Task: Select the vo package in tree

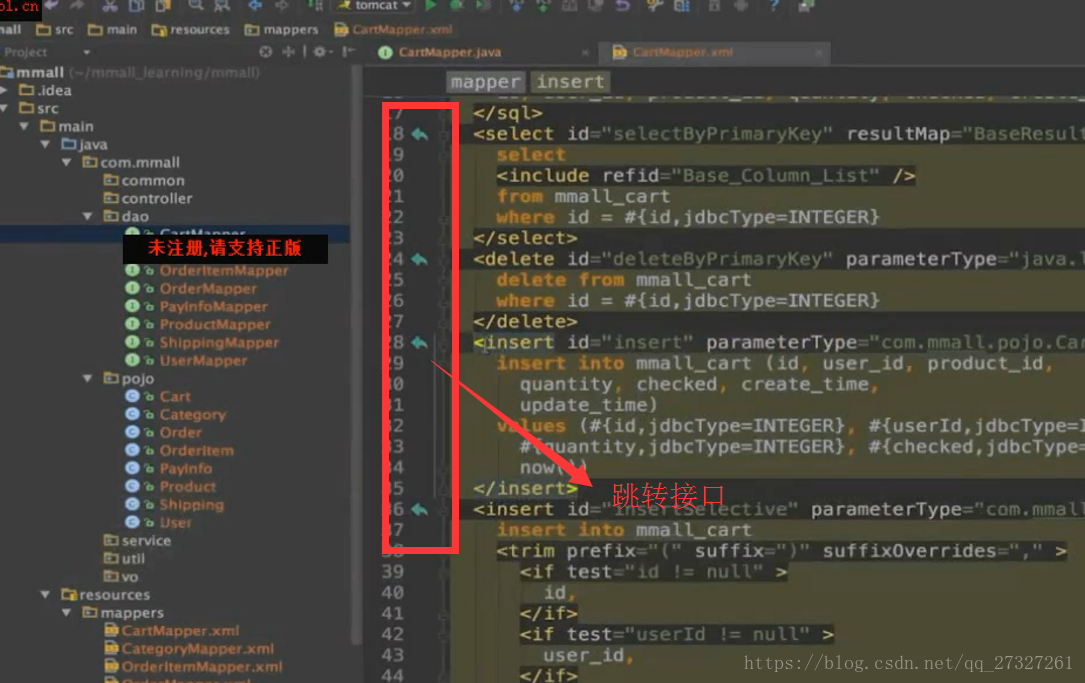Action: (120, 576)
